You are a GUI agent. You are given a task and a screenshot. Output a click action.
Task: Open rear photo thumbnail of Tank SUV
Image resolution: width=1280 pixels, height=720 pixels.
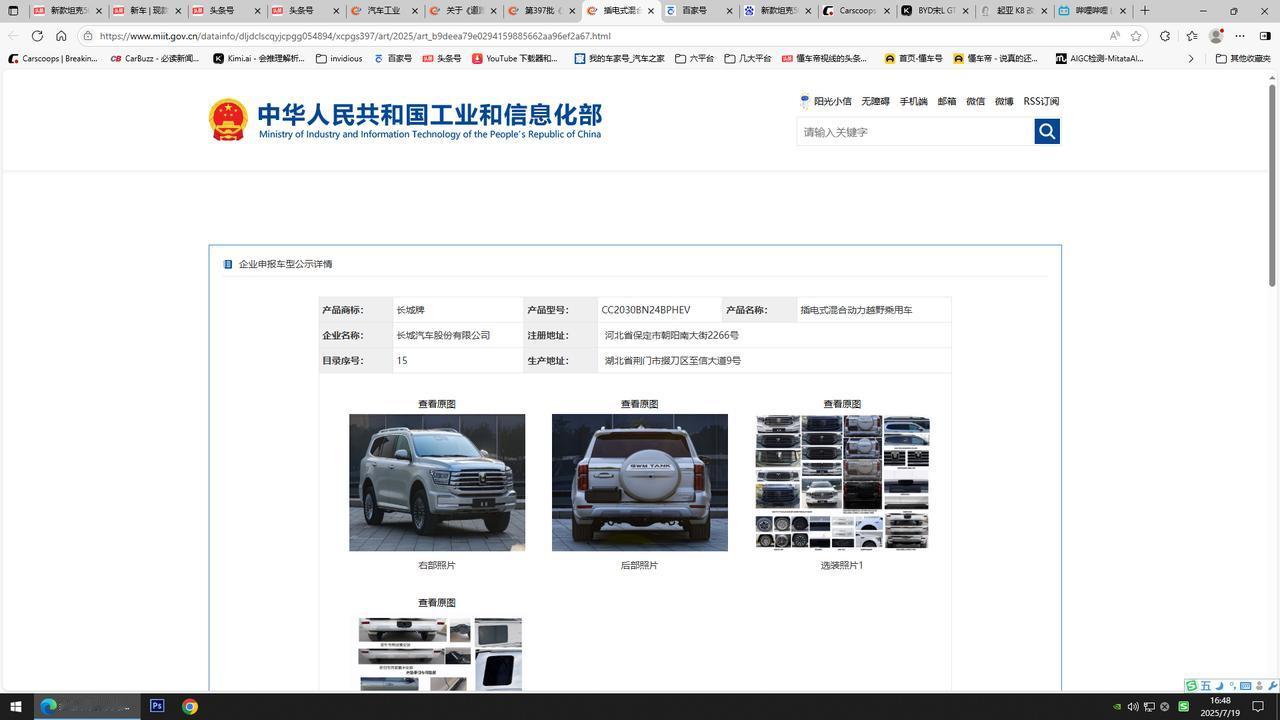tap(640, 482)
